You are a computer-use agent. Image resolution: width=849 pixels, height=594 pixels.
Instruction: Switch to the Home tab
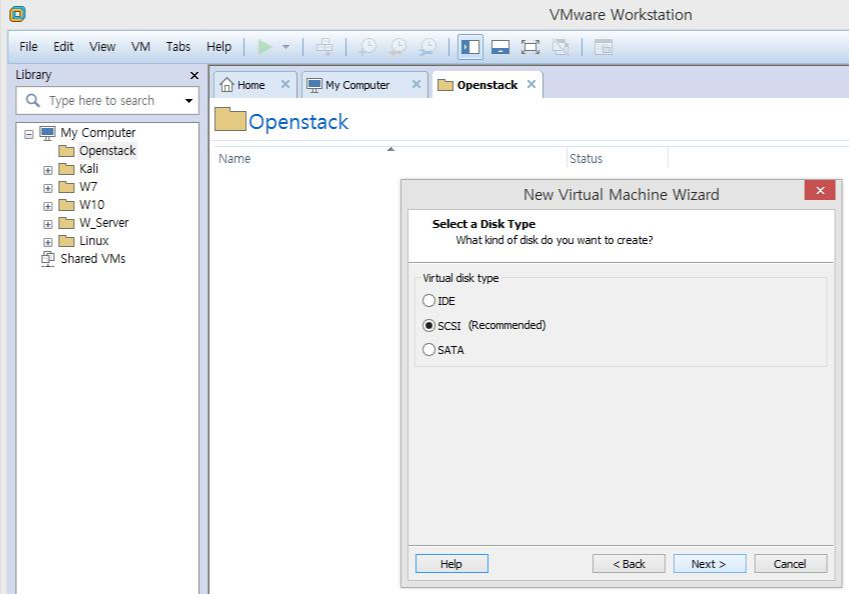click(251, 85)
